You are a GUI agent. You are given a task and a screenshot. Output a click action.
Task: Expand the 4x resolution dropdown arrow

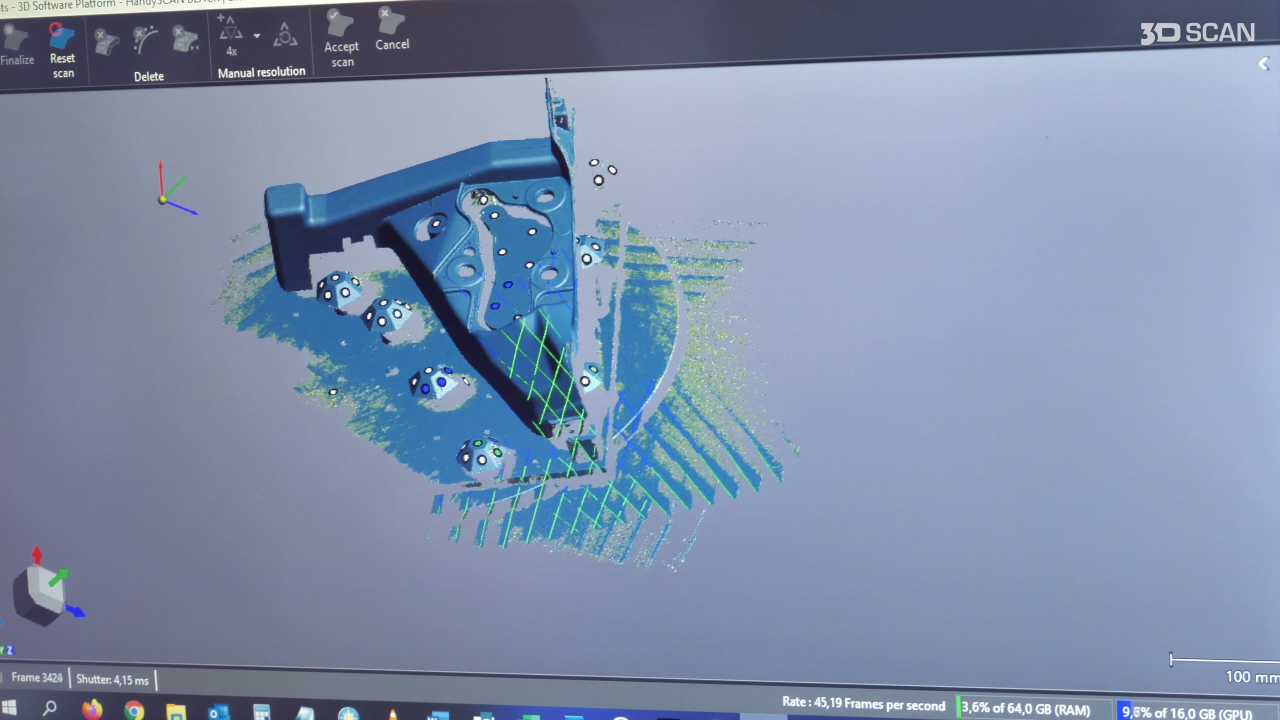tap(257, 36)
